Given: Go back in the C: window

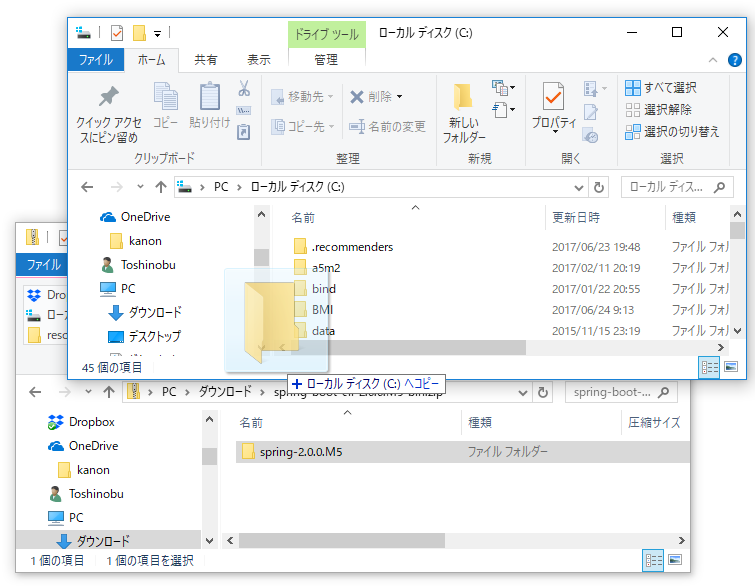Looking at the screenshot, I should [87, 187].
